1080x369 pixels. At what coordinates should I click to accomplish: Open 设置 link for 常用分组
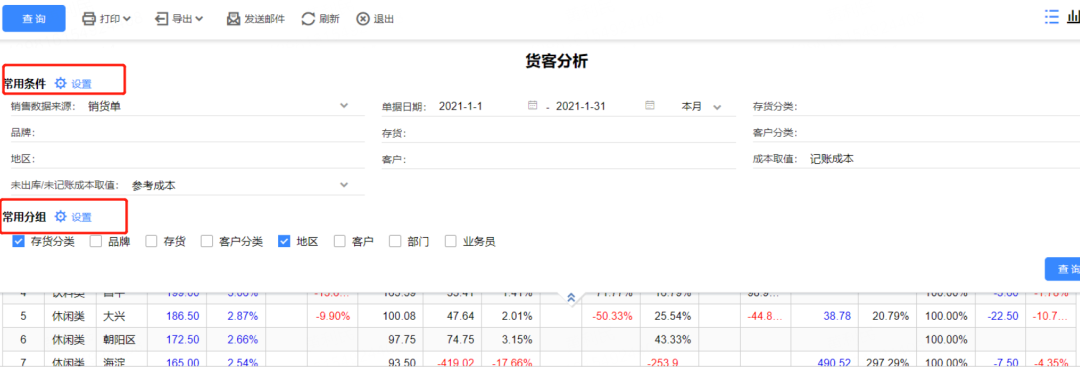tap(81, 218)
